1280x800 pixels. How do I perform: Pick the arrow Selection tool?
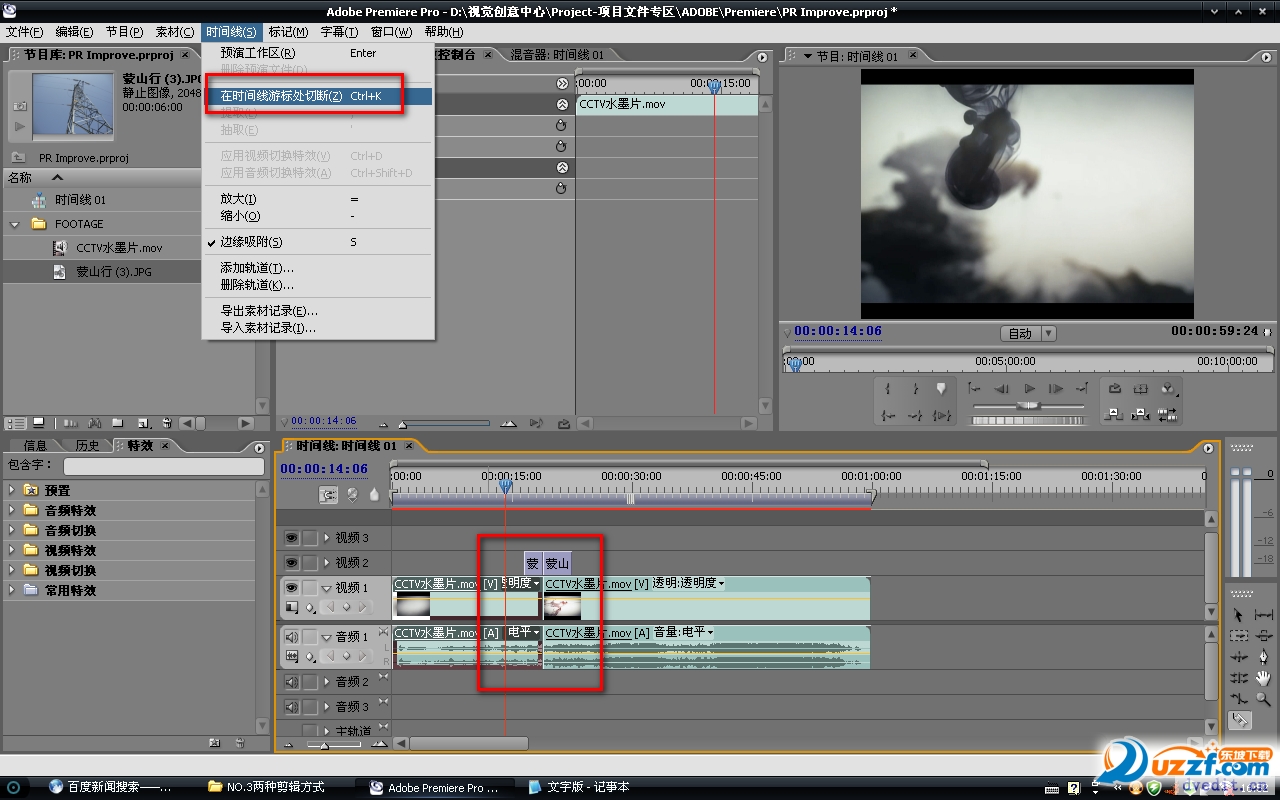pyautogui.click(x=1239, y=615)
